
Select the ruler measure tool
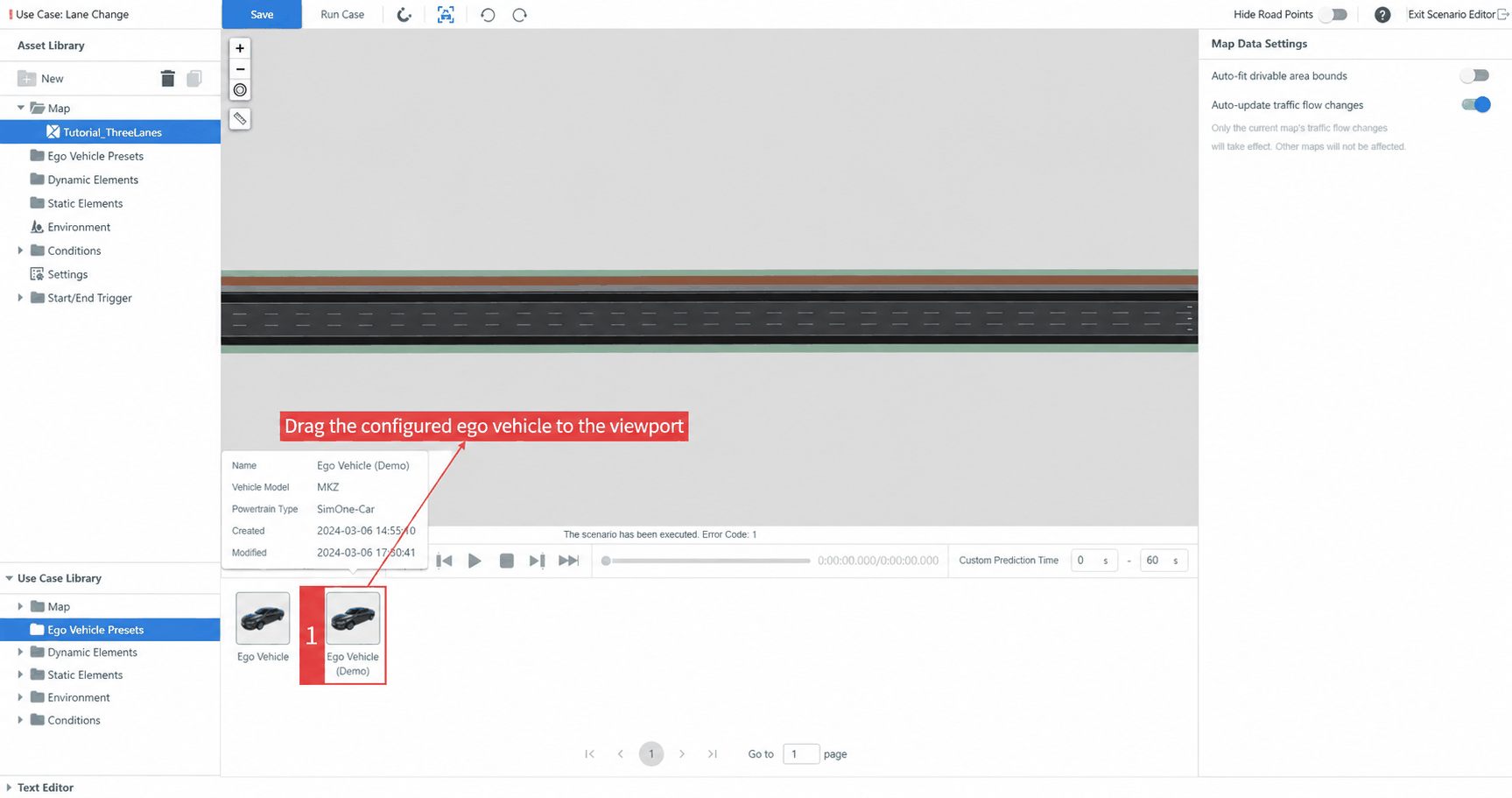pos(240,119)
